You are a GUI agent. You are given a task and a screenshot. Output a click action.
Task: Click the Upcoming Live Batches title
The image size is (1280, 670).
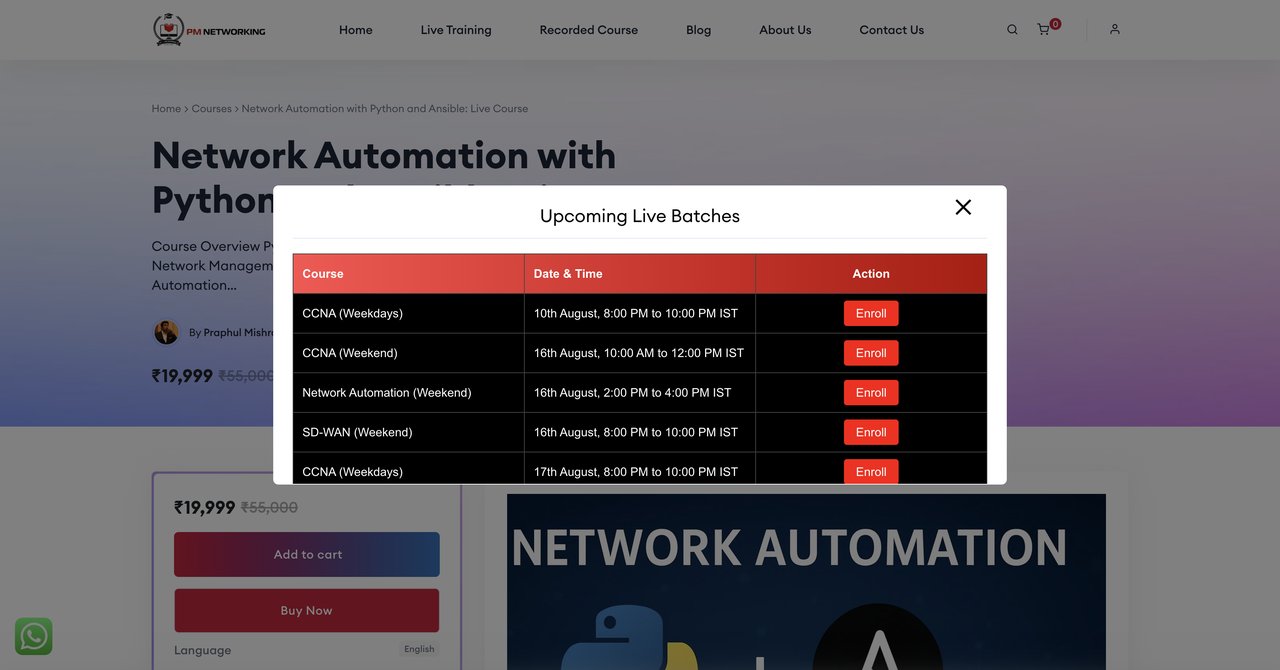coord(640,216)
